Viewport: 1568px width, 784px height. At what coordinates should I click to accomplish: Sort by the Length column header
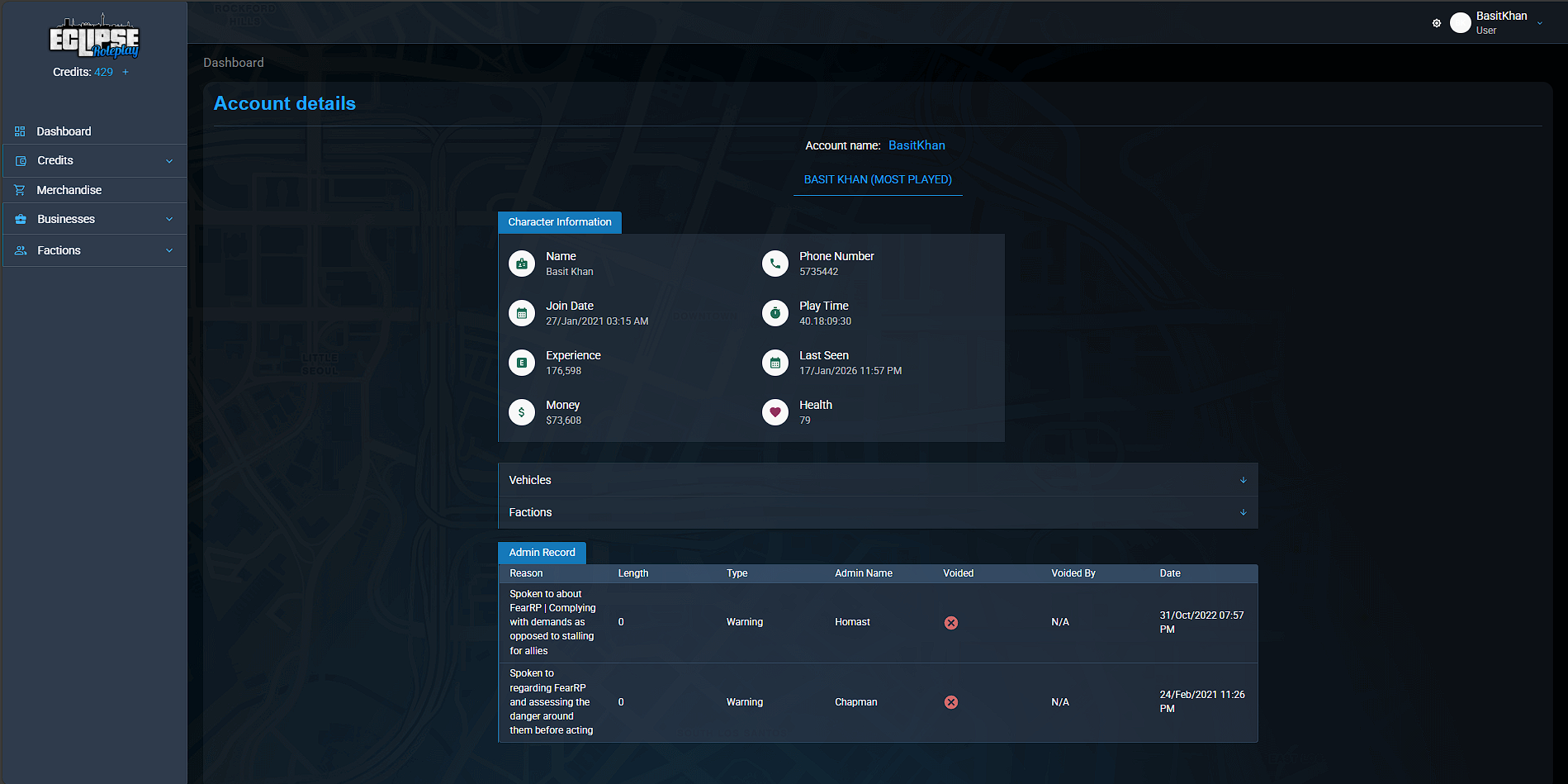(x=633, y=573)
